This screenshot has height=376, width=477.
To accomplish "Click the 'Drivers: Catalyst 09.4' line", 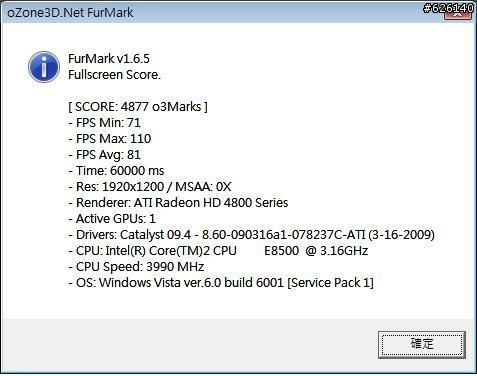I will (251, 235).
